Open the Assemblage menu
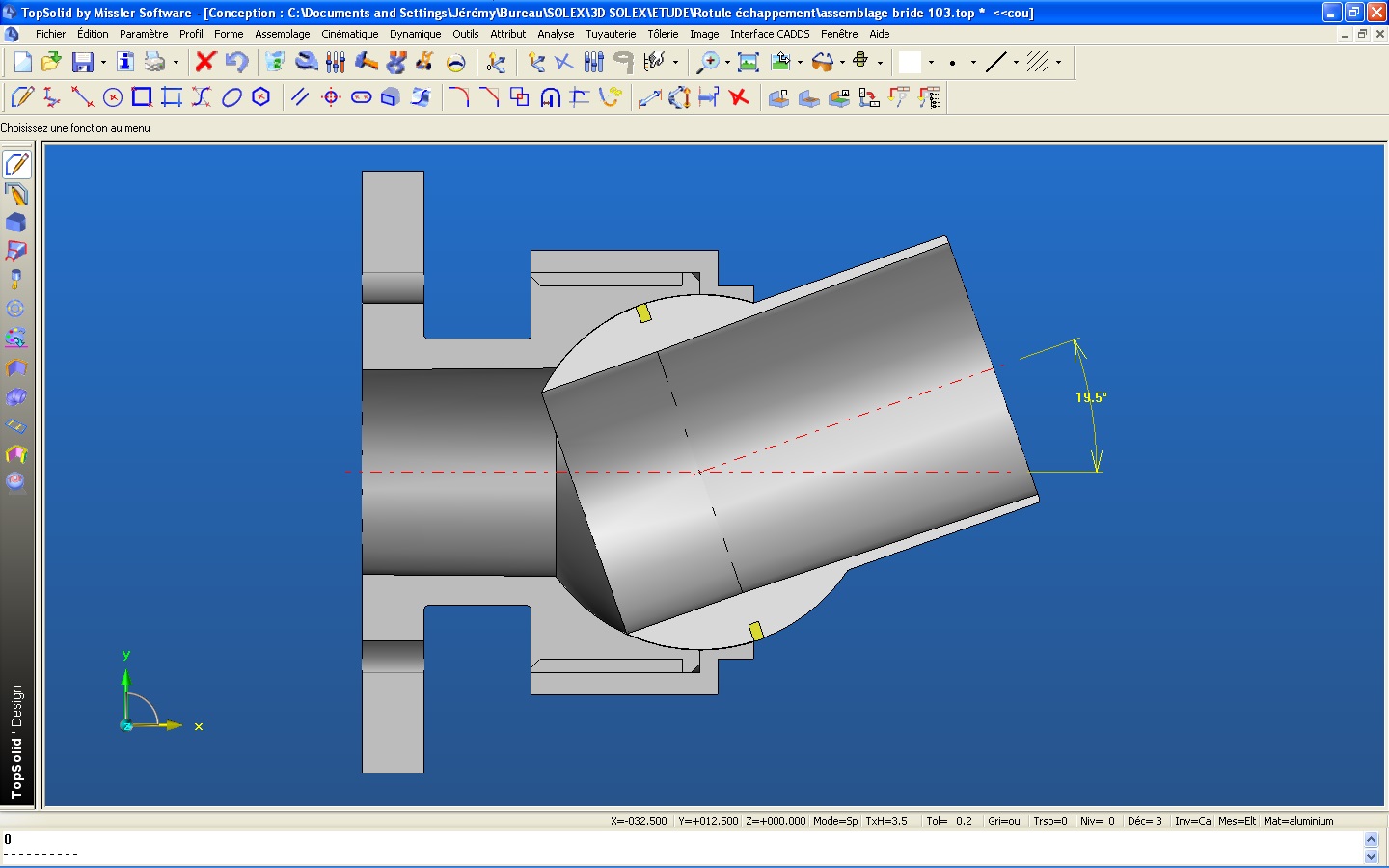This screenshot has width=1389, height=868. point(282,34)
